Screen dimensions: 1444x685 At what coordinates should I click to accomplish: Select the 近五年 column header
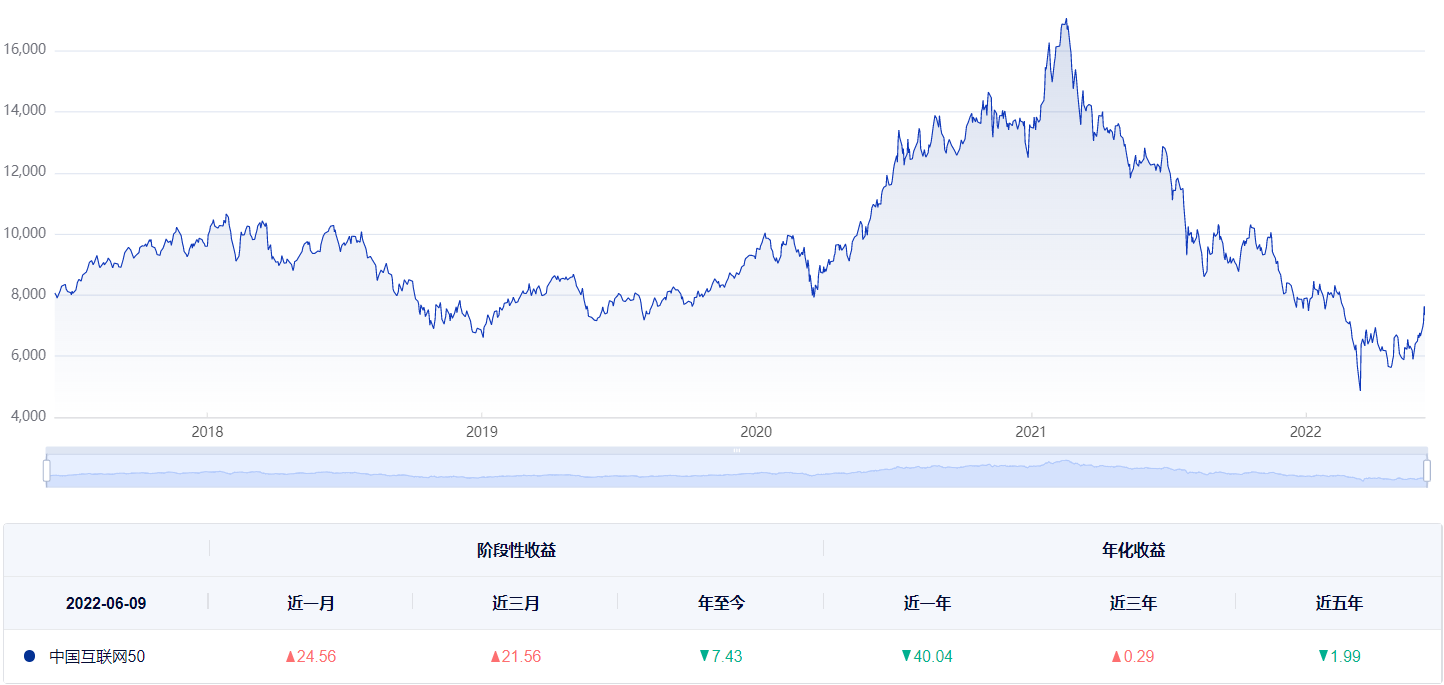click(1339, 603)
